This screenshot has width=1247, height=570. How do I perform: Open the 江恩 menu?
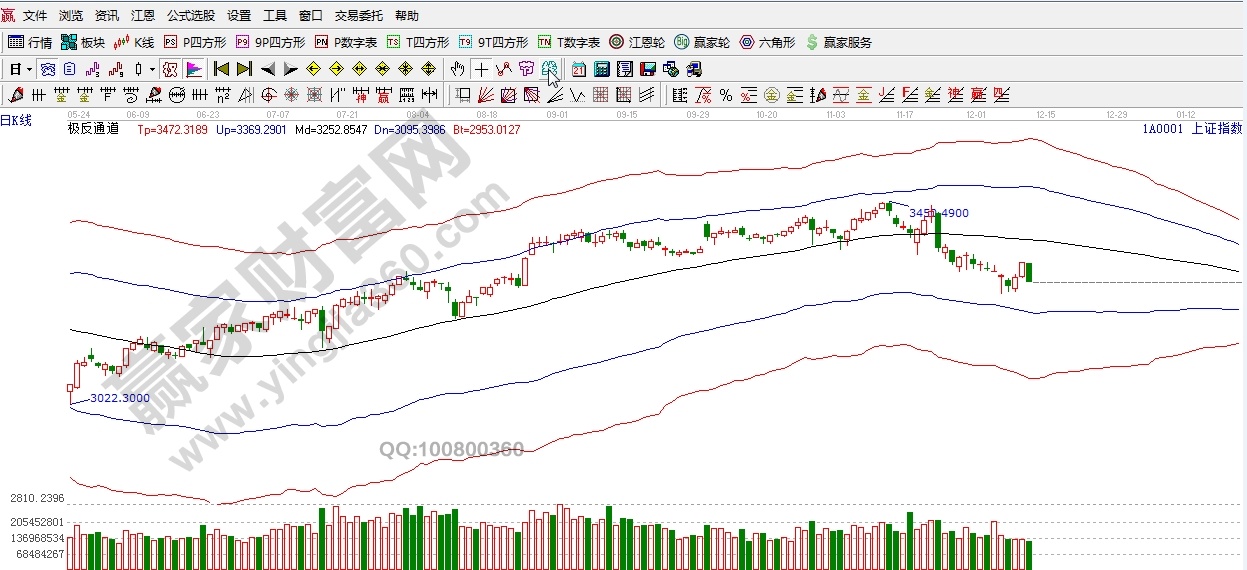143,16
